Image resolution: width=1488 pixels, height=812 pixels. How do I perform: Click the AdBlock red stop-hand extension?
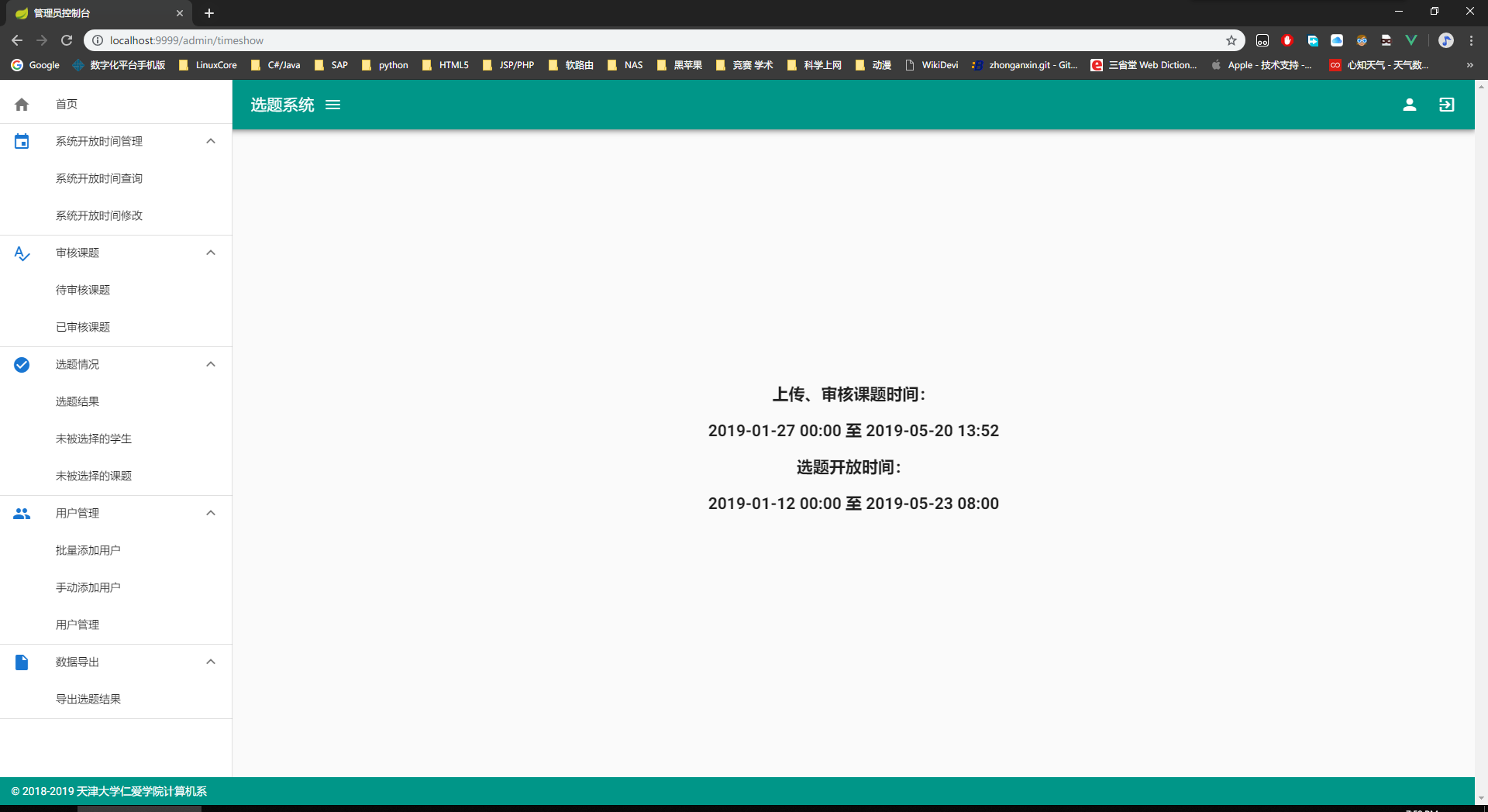point(1287,40)
